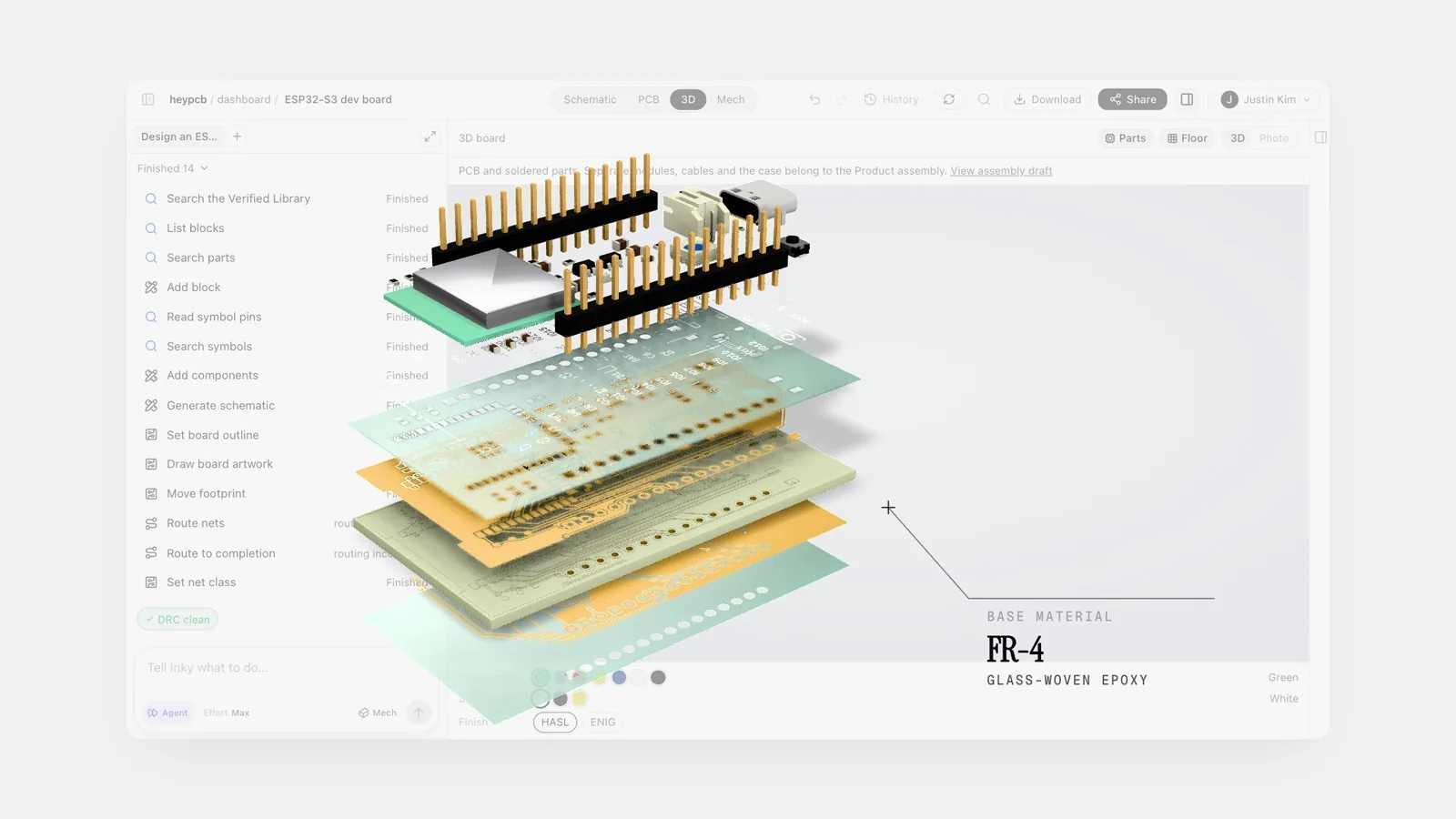Screen dimensions: 1456x819
Task: Open the search magnifier in top bar
Action: (984, 99)
